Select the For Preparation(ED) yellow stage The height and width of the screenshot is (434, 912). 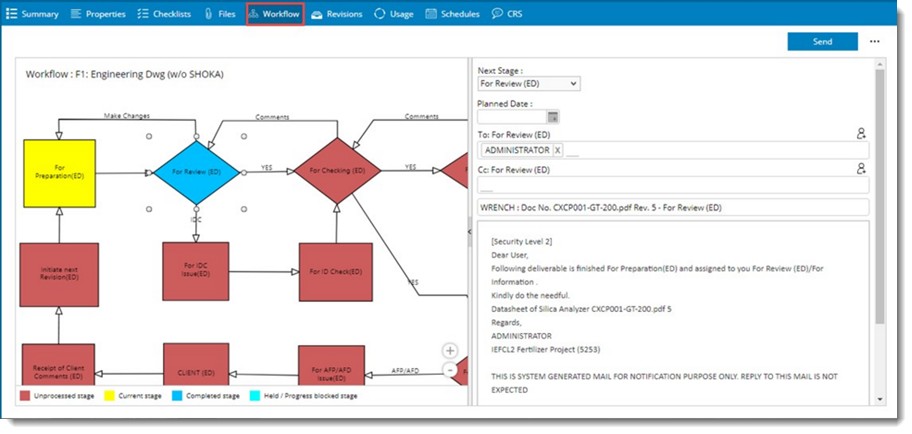(59, 173)
